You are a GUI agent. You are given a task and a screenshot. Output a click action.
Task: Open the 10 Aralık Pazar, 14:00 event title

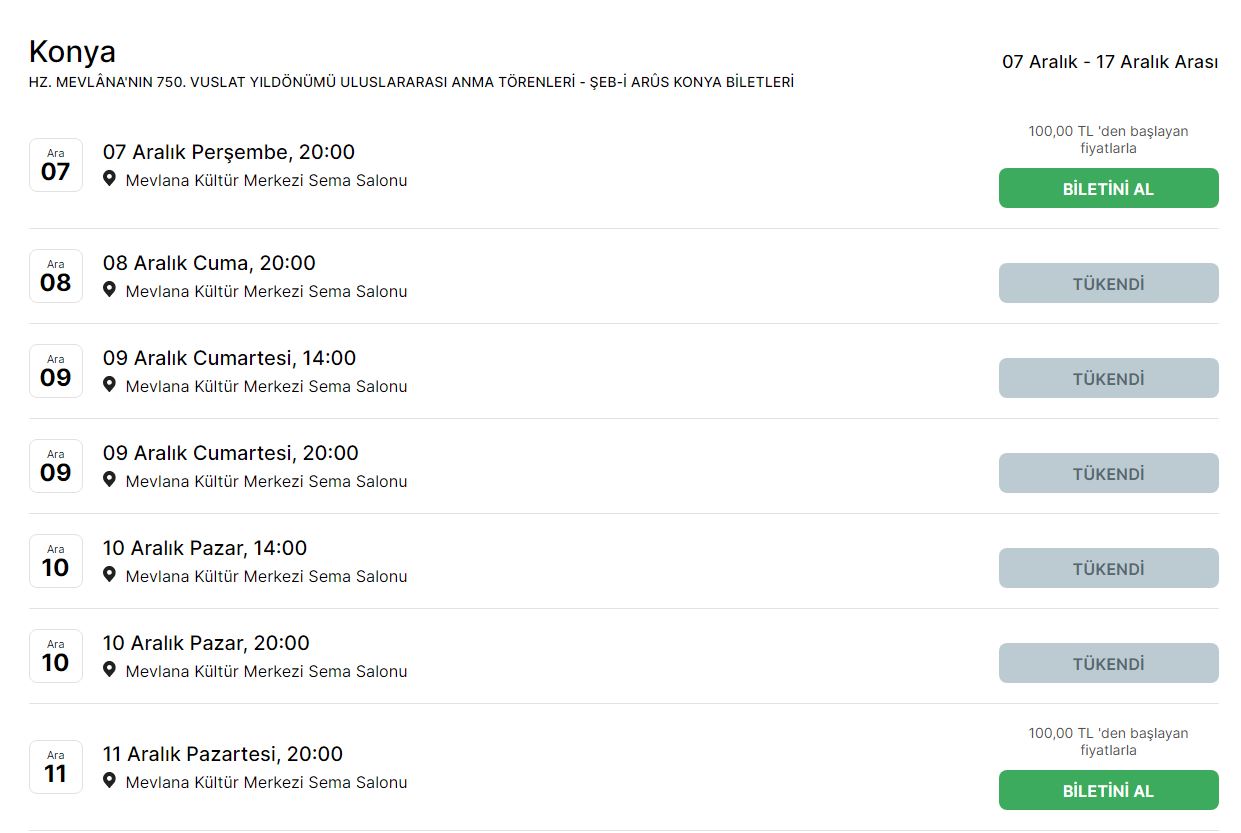205,548
